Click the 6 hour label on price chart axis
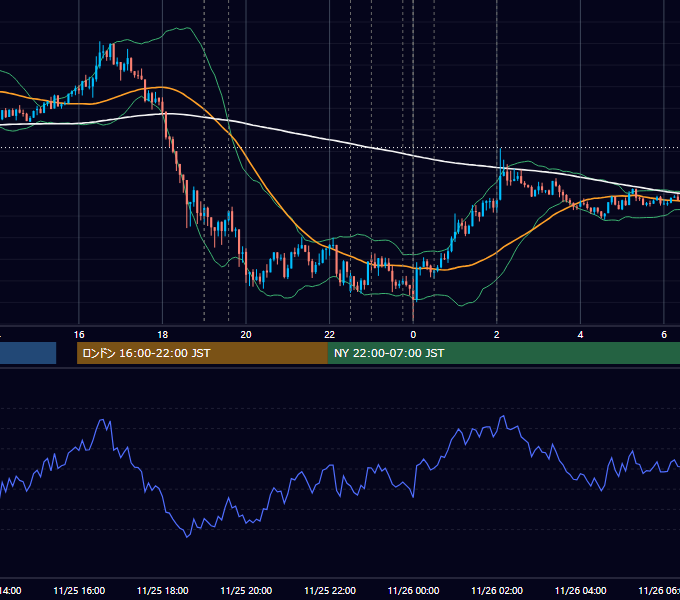This screenshot has width=680, height=600. click(664, 334)
